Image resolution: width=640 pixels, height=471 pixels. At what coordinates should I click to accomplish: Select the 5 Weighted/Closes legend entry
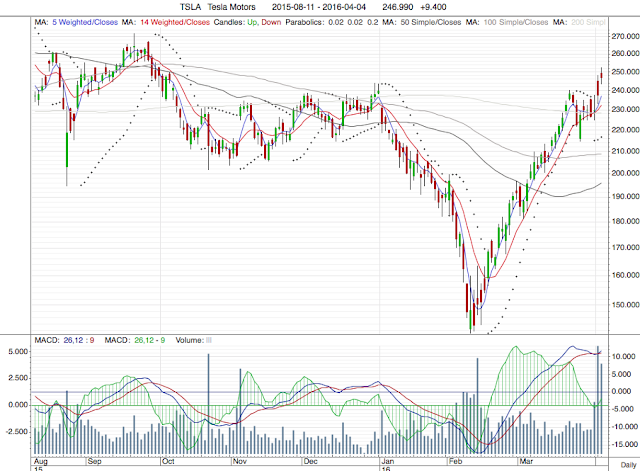click(x=85, y=22)
